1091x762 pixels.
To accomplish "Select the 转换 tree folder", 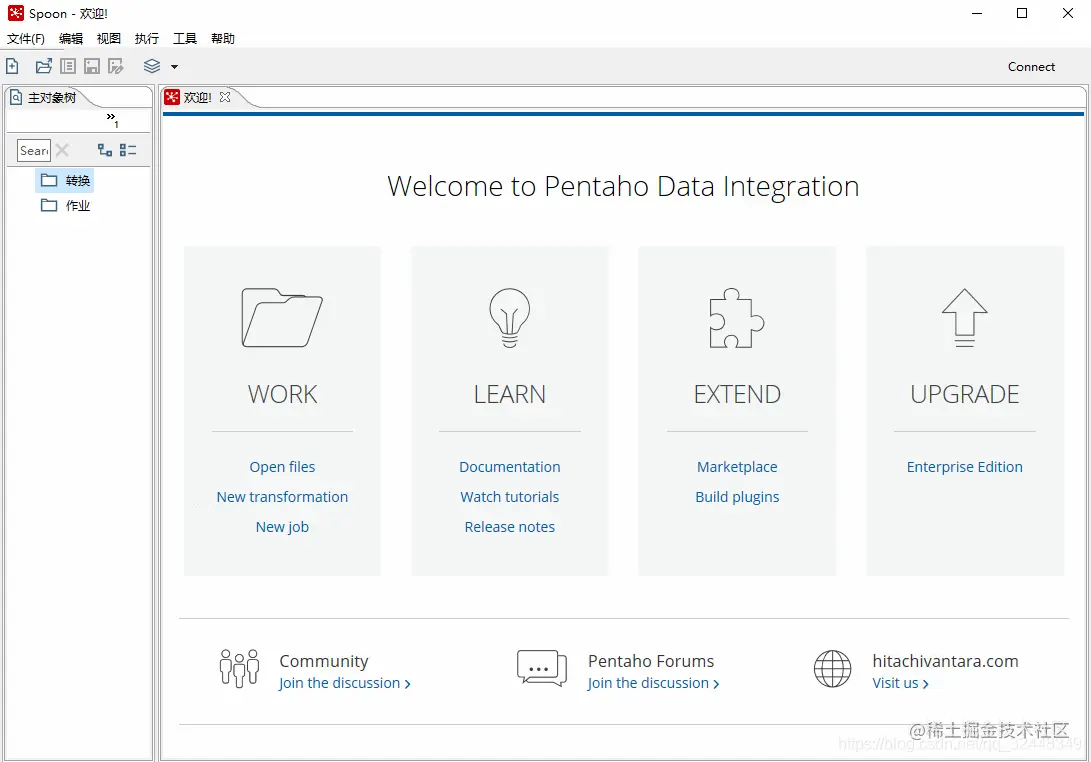I will click(x=65, y=181).
